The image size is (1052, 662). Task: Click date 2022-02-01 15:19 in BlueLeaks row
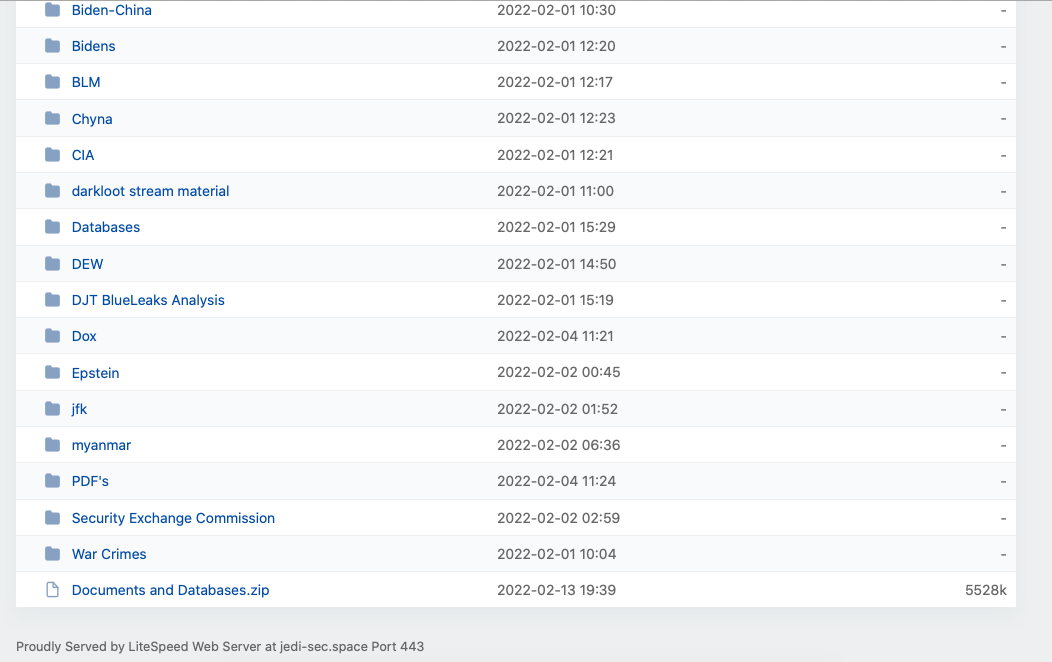click(x=556, y=300)
